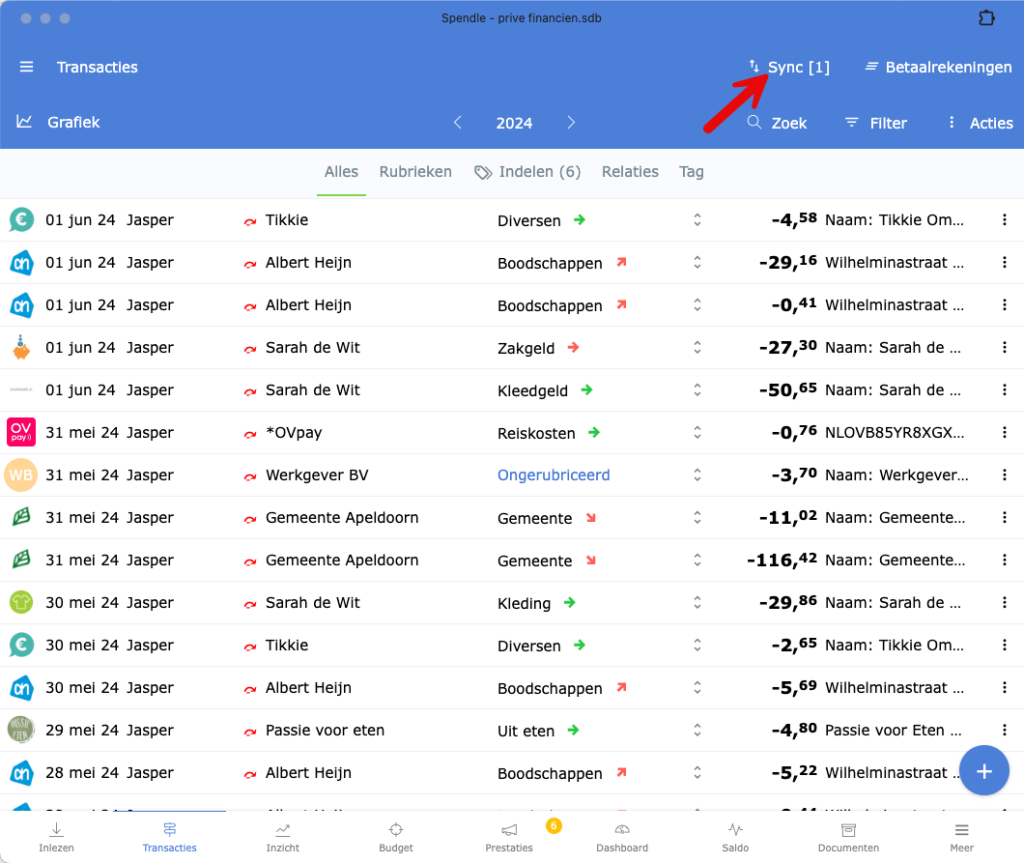Open more options for Albert Heijn -0,41
1024x863 pixels.
[x=1004, y=305]
